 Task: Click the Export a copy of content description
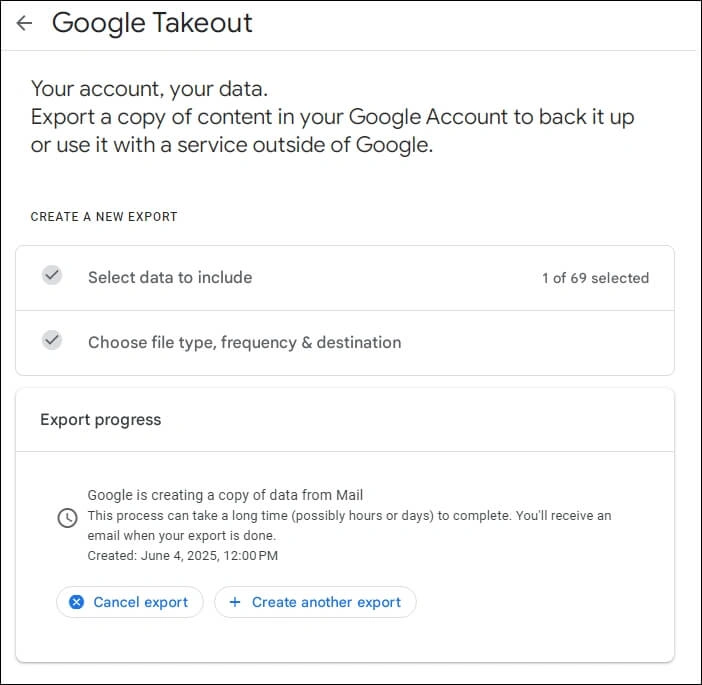(332, 131)
